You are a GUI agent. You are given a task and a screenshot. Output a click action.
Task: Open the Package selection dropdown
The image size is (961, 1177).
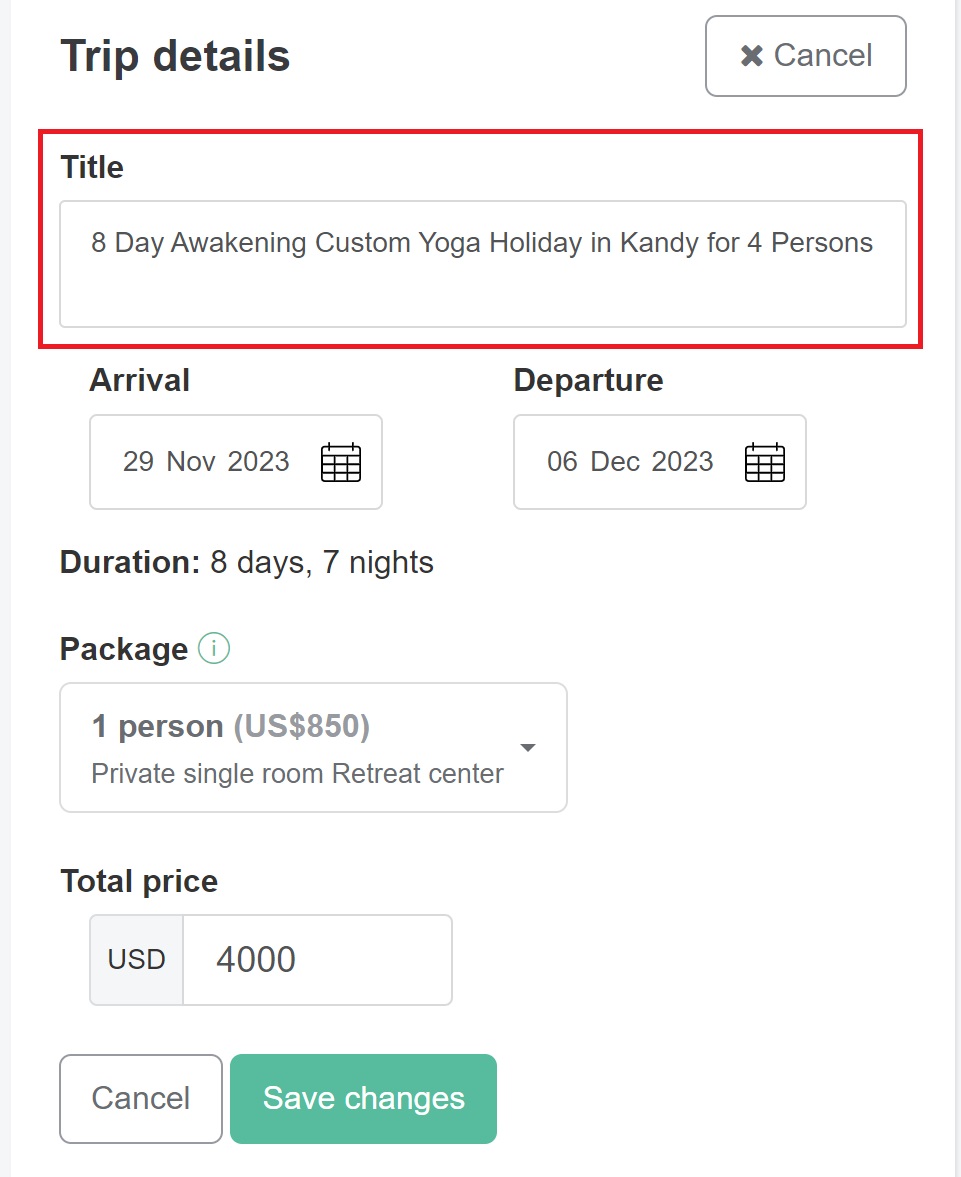pos(313,747)
